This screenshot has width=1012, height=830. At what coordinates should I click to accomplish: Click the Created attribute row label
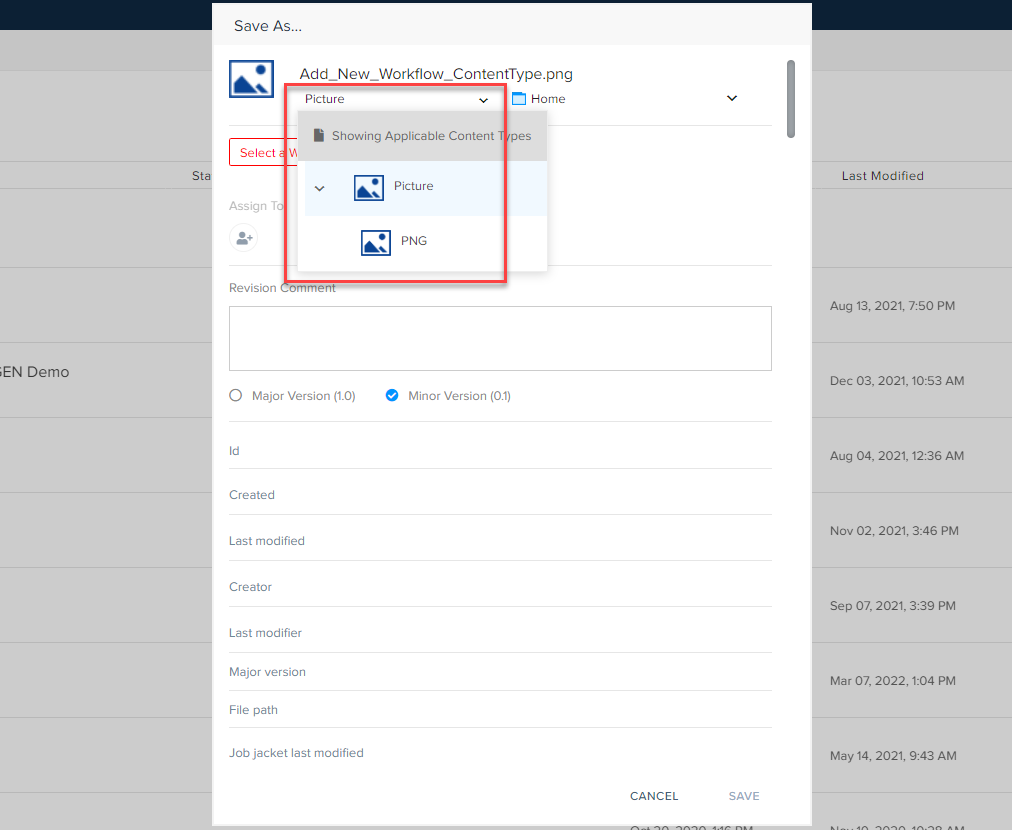pos(252,495)
